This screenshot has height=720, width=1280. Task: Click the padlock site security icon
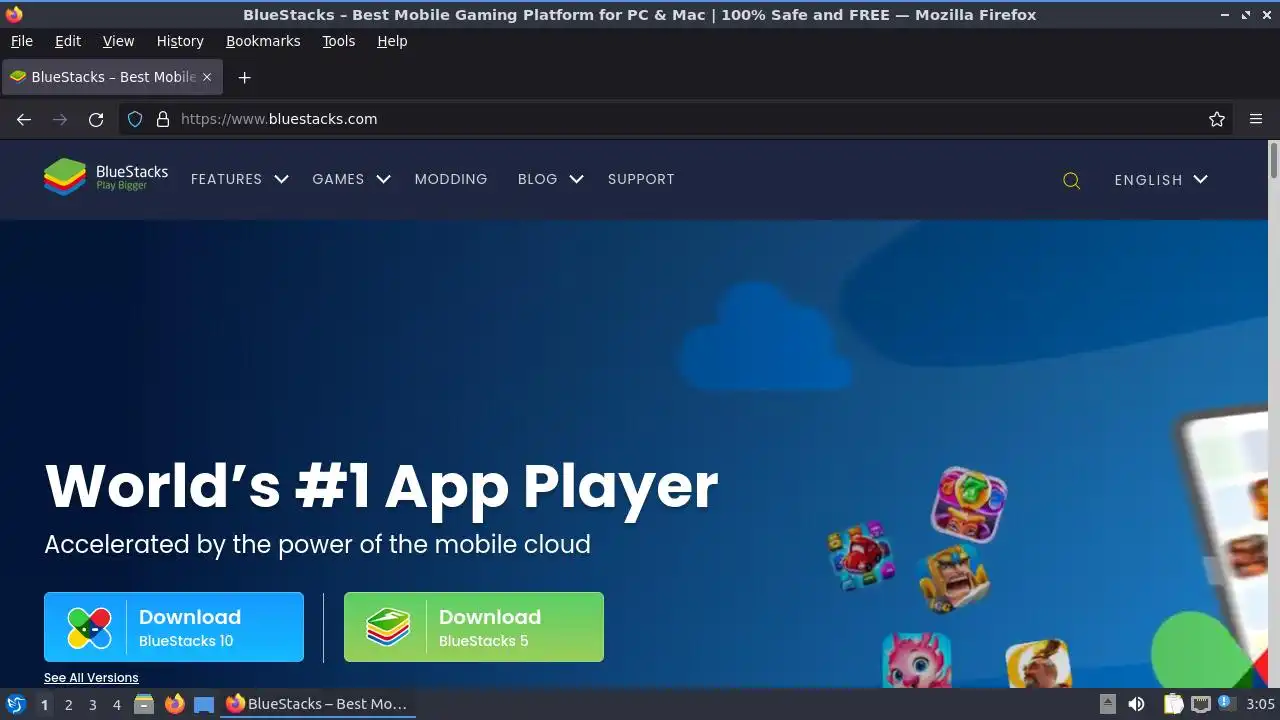163,119
